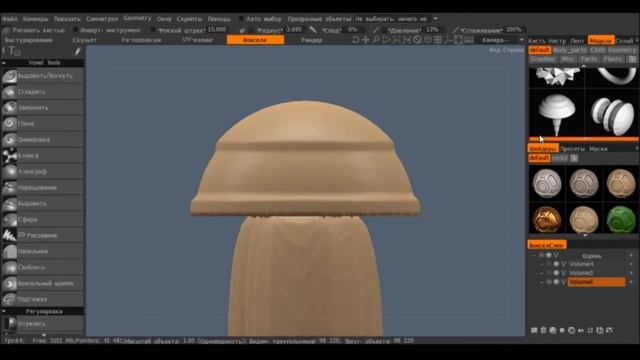This screenshot has width=640, height=360.
Task: Toggle visibility dot of Volume4 layer
Action: click(x=556, y=264)
